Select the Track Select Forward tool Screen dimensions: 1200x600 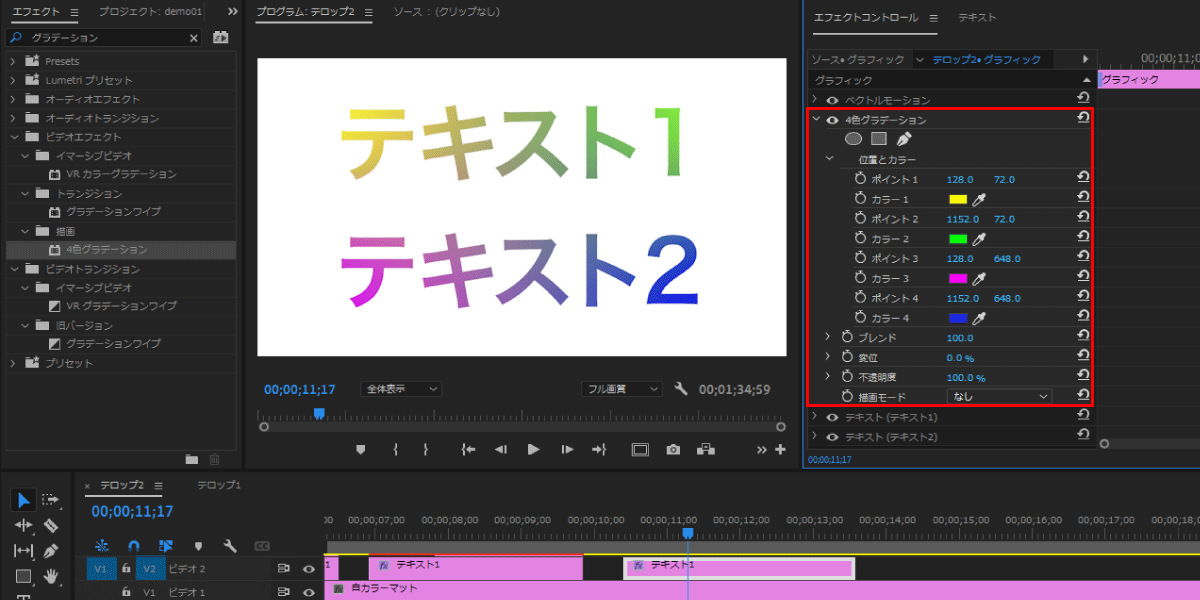point(51,500)
